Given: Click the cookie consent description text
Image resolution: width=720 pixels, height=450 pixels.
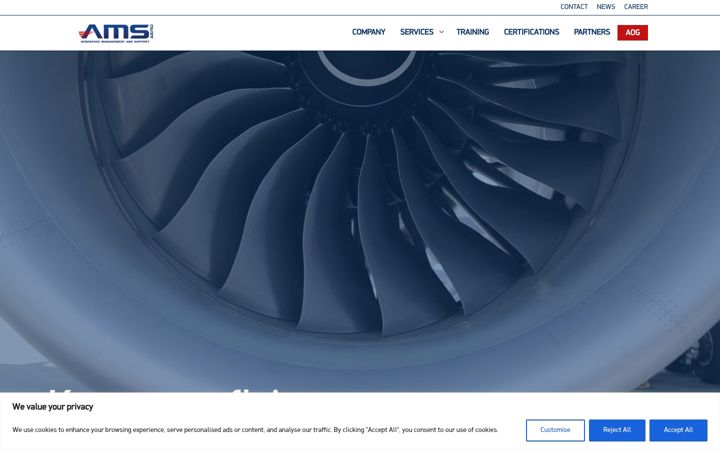Looking at the screenshot, I should [x=255, y=430].
